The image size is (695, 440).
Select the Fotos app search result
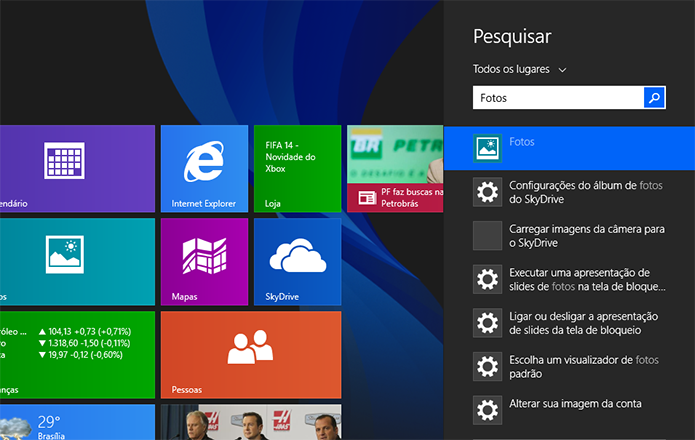coord(569,148)
